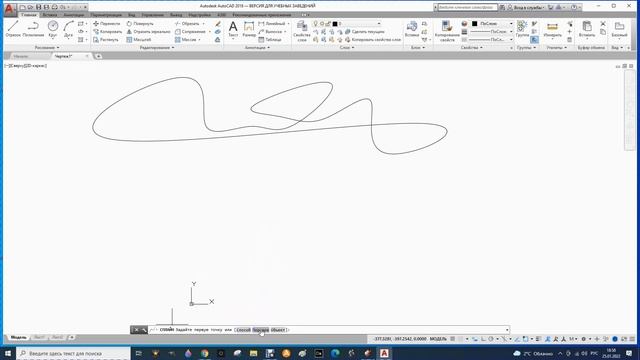
Task: Expand the Аннотации panel
Action: click(x=257, y=48)
